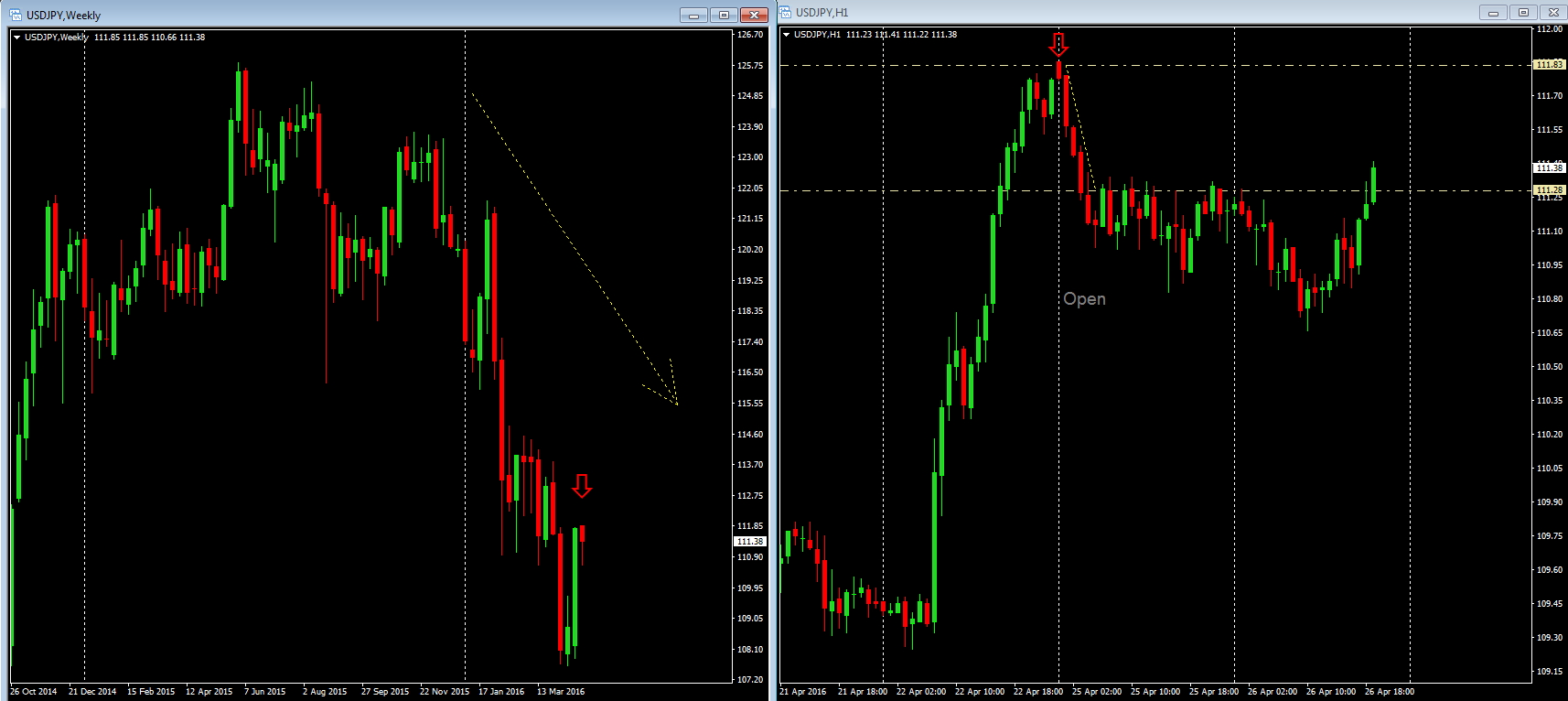Click the '12 Apr 2015' date label

click(x=209, y=692)
